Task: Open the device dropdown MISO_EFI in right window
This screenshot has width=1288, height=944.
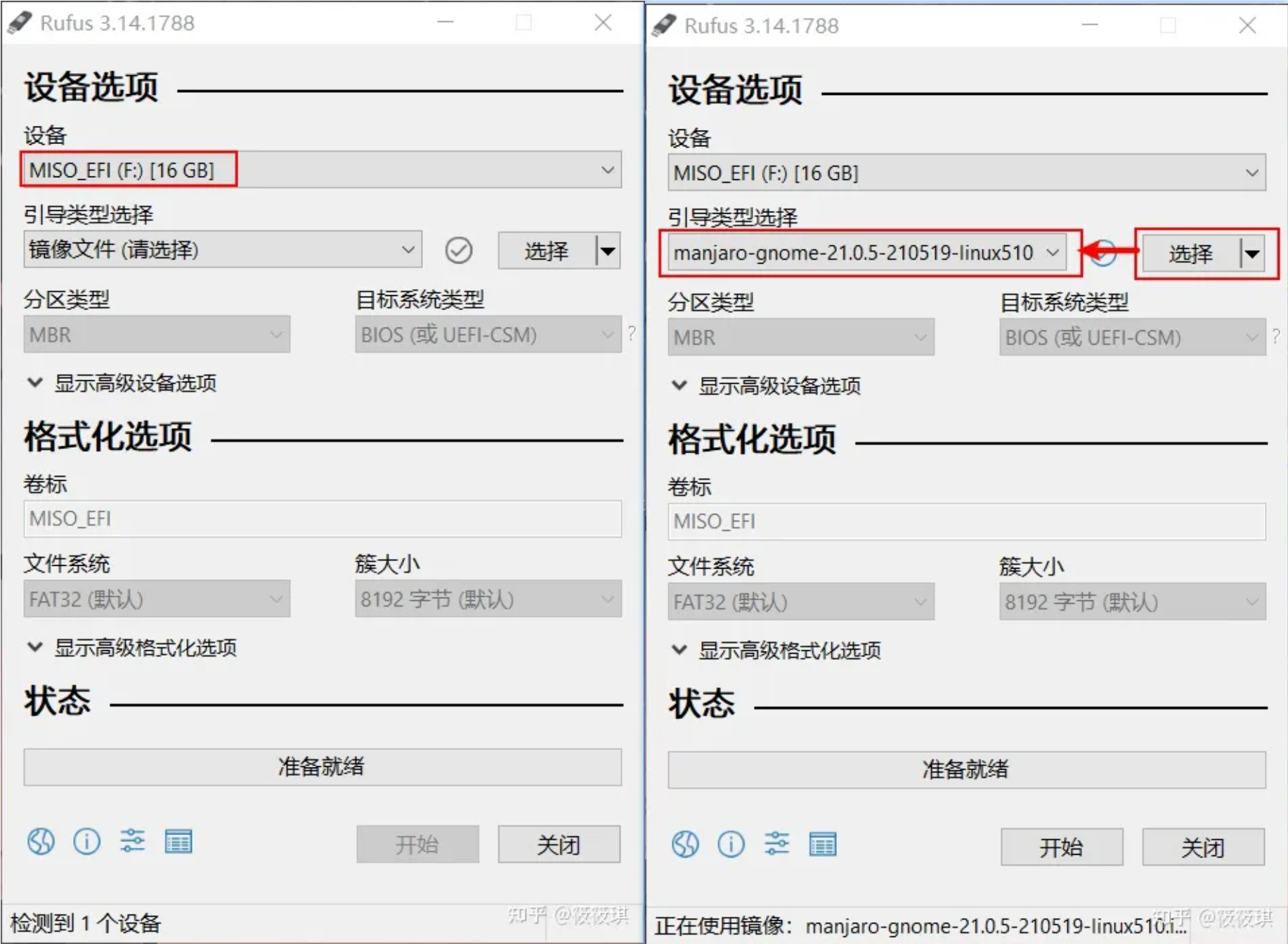Action: click(x=967, y=173)
